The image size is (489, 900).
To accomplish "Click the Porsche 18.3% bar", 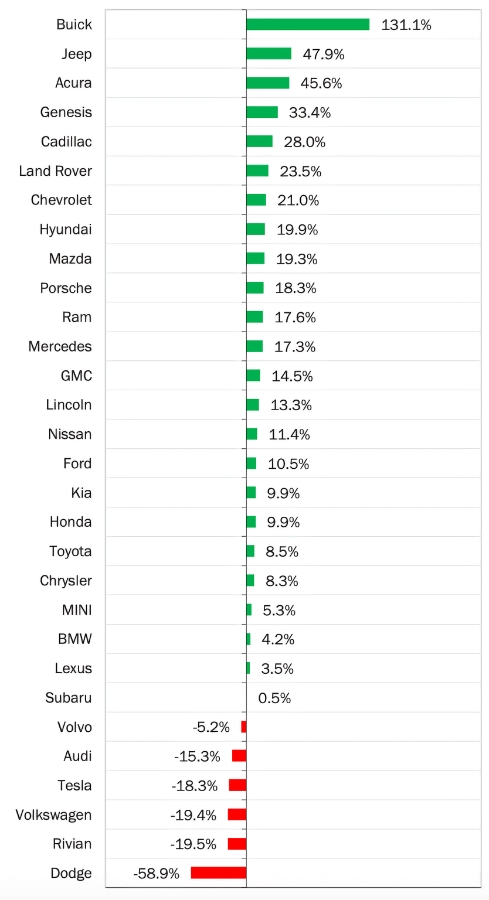I will (x=255, y=288).
